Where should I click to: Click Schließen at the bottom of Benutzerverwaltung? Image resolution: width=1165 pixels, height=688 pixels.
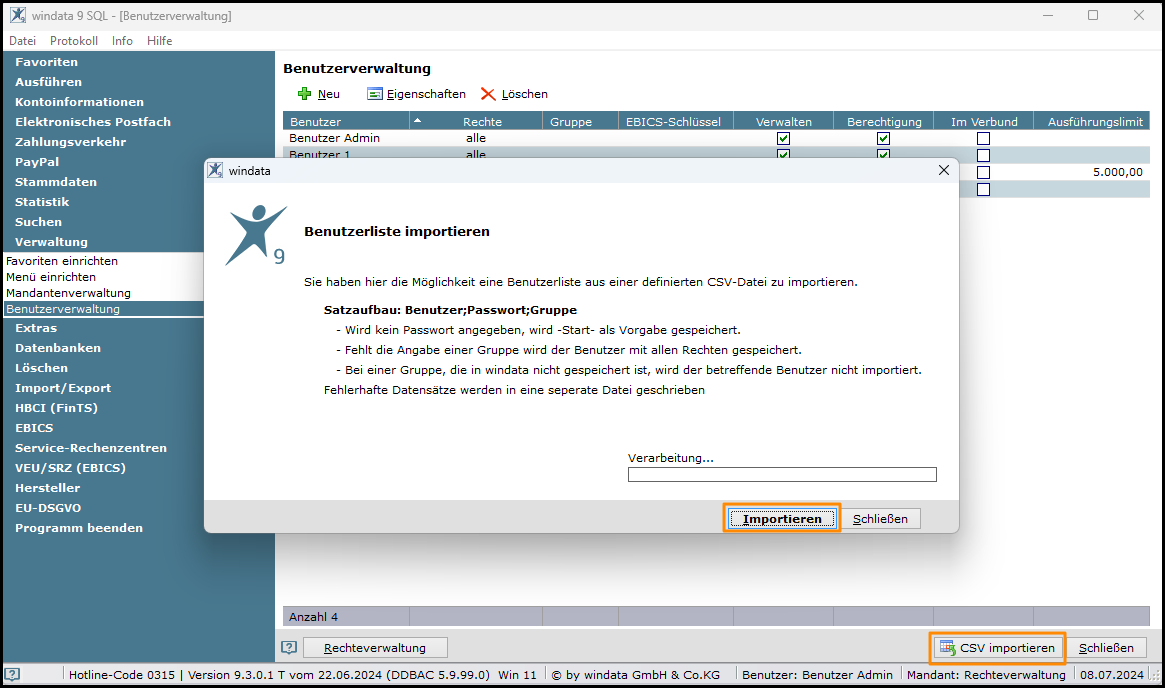(x=1106, y=648)
